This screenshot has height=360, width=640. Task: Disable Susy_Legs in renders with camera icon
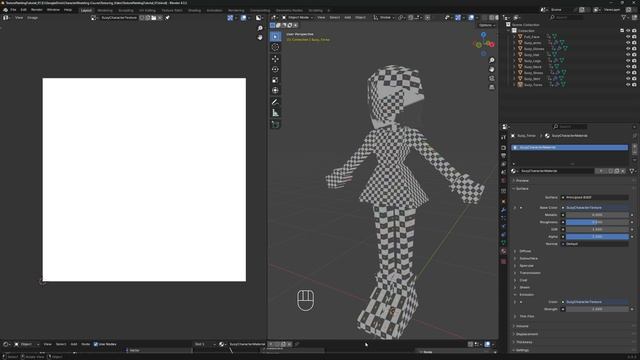click(x=634, y=61)
